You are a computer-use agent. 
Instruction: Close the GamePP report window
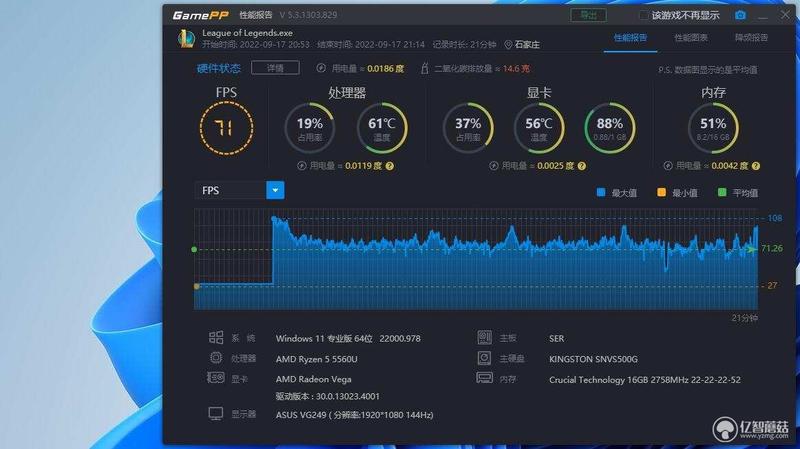[785, 15]
